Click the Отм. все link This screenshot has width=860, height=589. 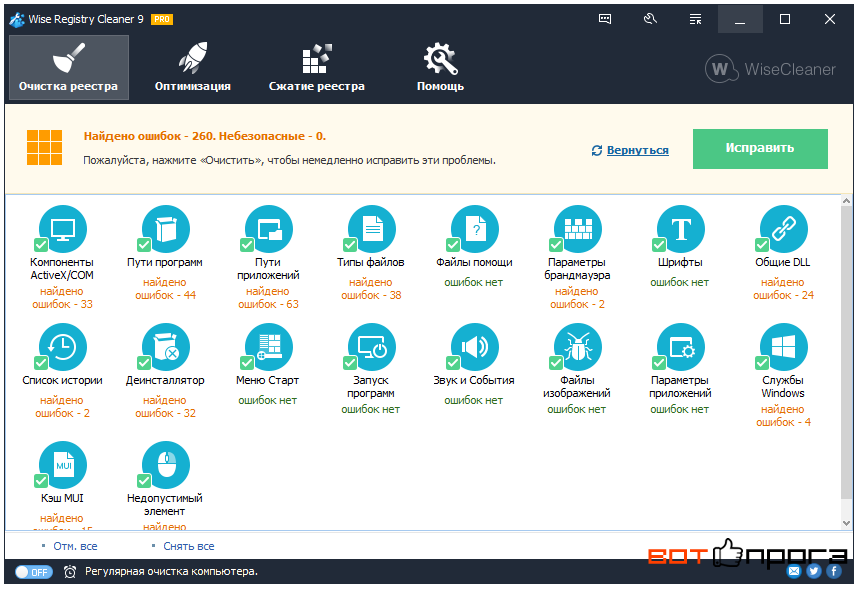coord(75,546)
